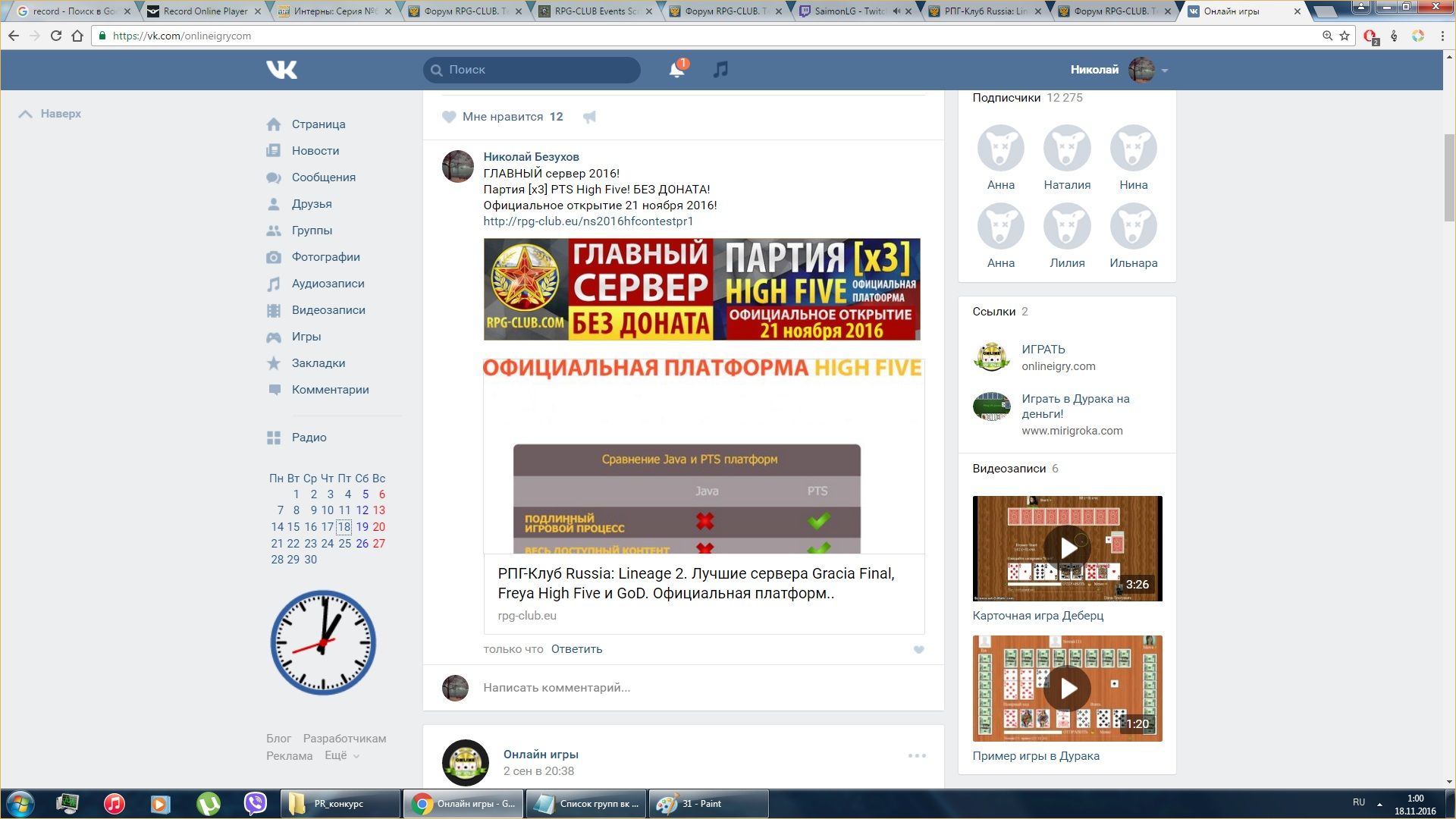1456x819 pixels.
Task: Expand the Николай profile dropdown arrow
Action: (x=1165, y=71)
